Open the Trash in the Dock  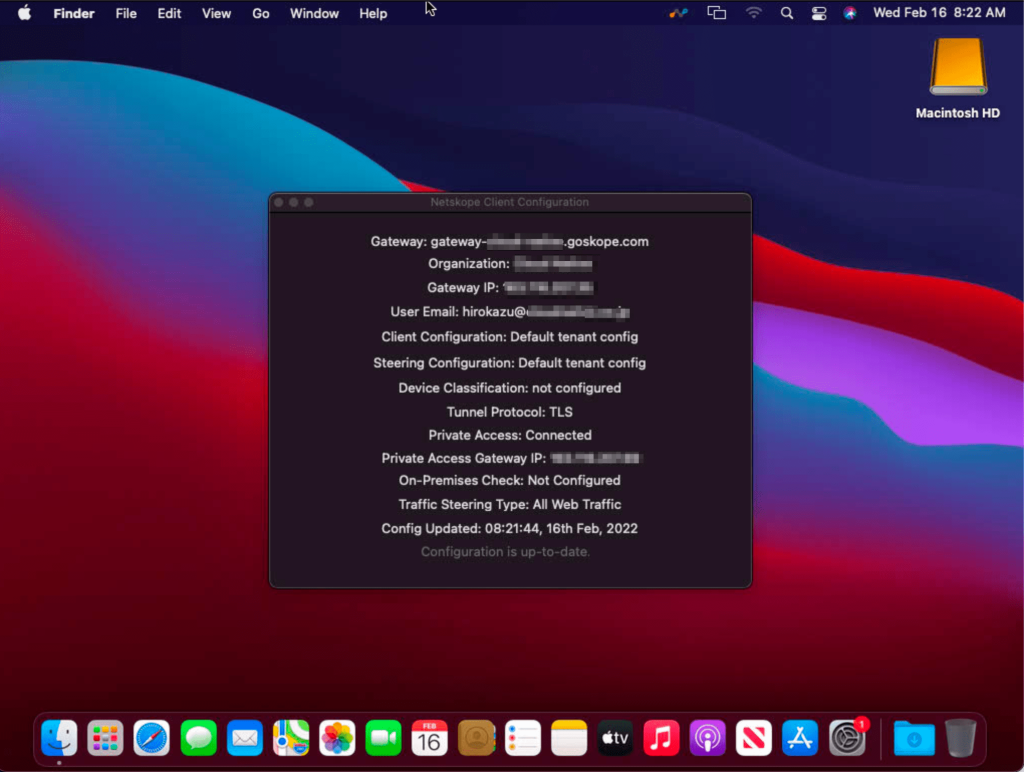click(961, 738)
